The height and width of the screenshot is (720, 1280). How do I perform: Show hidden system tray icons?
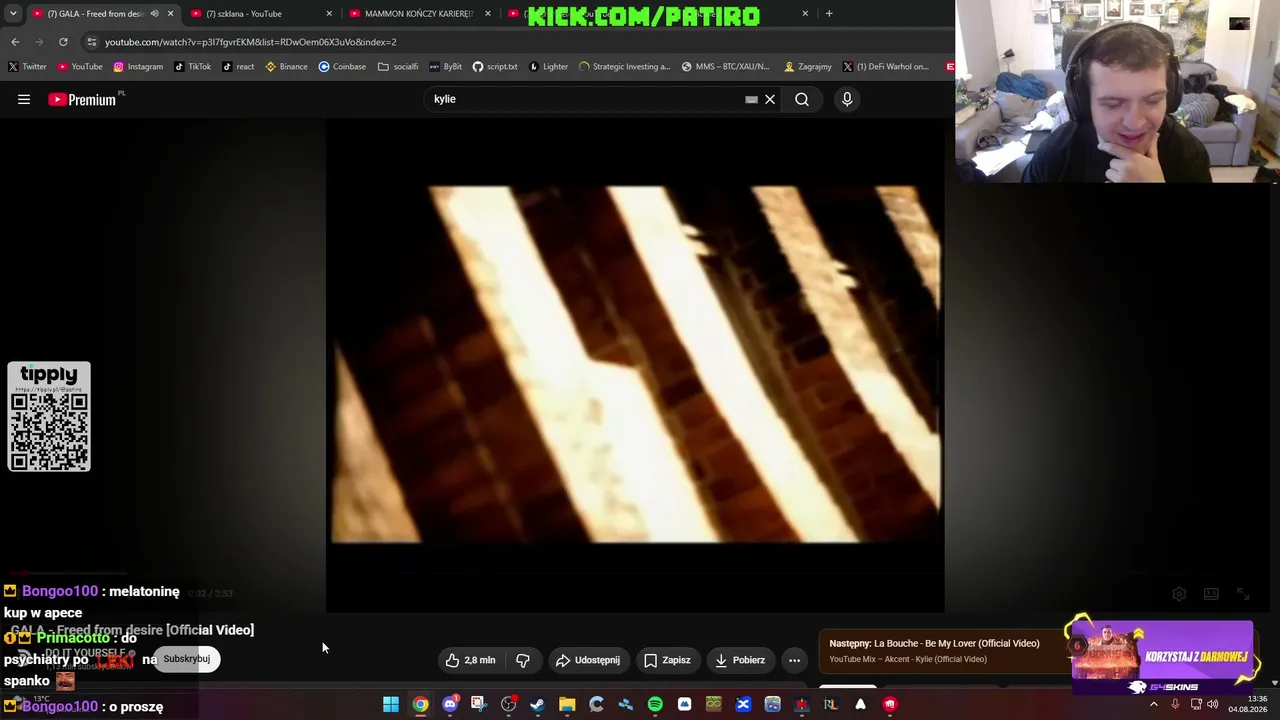[1153, 704]
